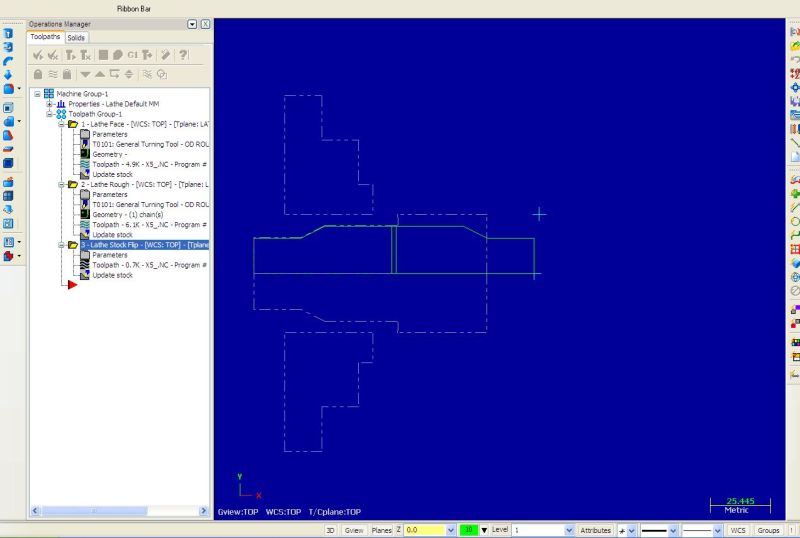Open the Solid Fillet dropdown arrow

pos(19,88)
